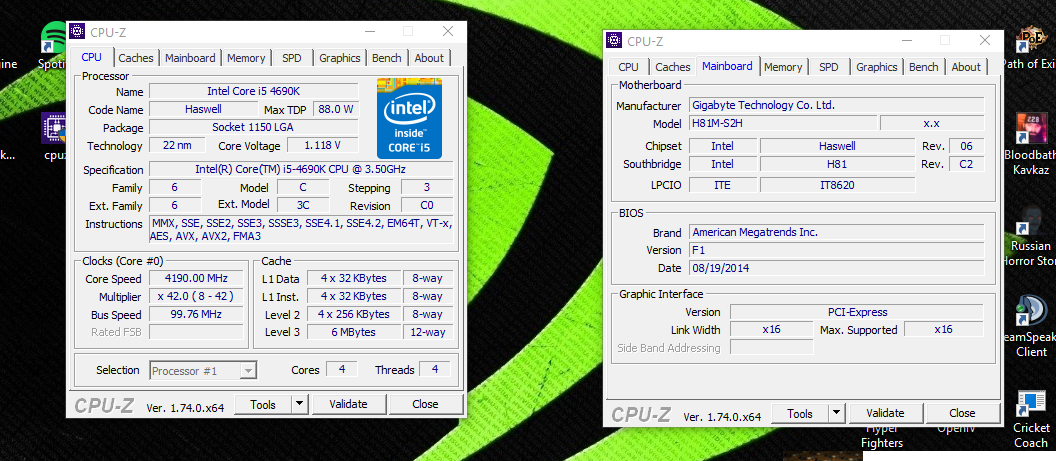The width and height of the screenshot is (1056, 461).
Task: Open the Russian Horror Story shortcut
Action: tap(1030, 221)
